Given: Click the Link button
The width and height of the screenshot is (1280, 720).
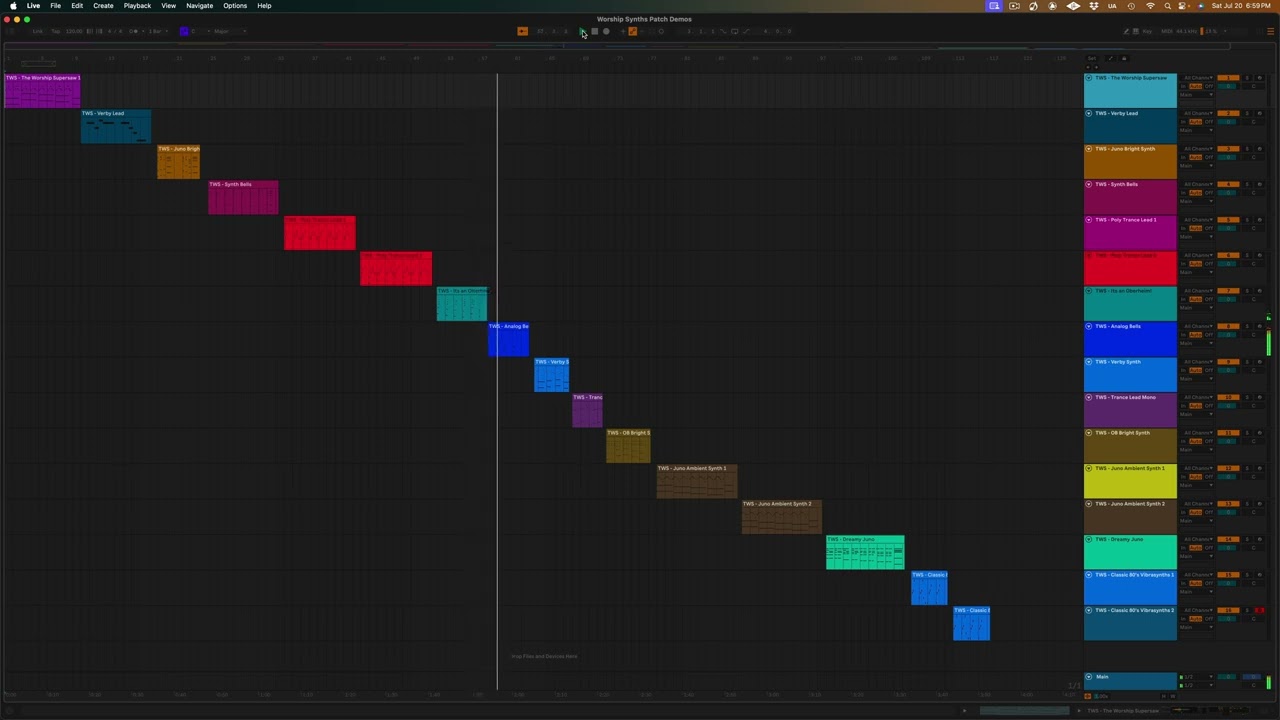Looking at the screenshot, I should [x=37, y=31].
